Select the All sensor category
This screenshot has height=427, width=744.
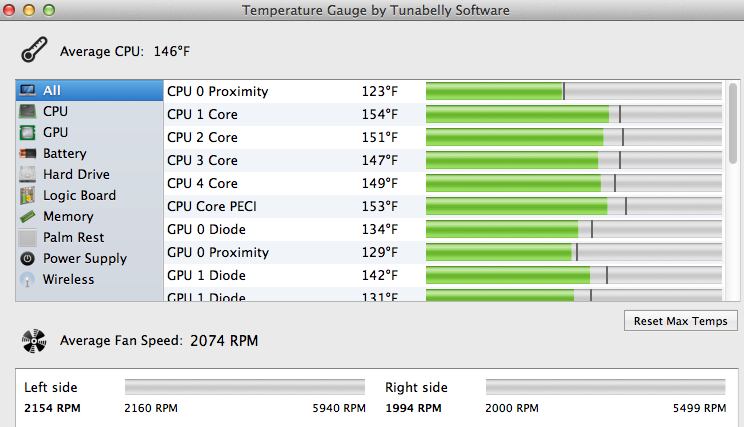click(89, 90)
